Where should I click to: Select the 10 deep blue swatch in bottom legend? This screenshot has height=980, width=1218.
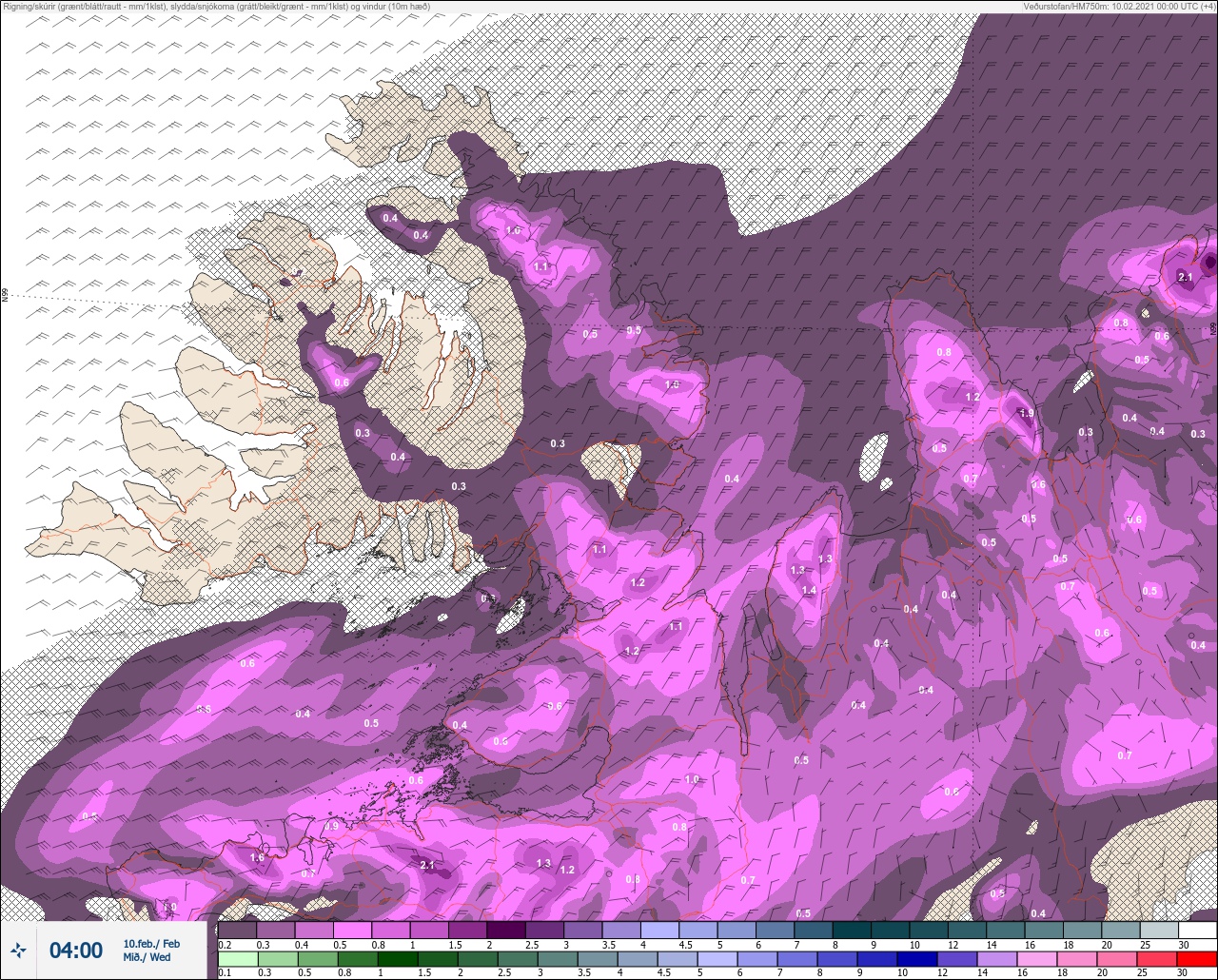[x=918, y=959]
